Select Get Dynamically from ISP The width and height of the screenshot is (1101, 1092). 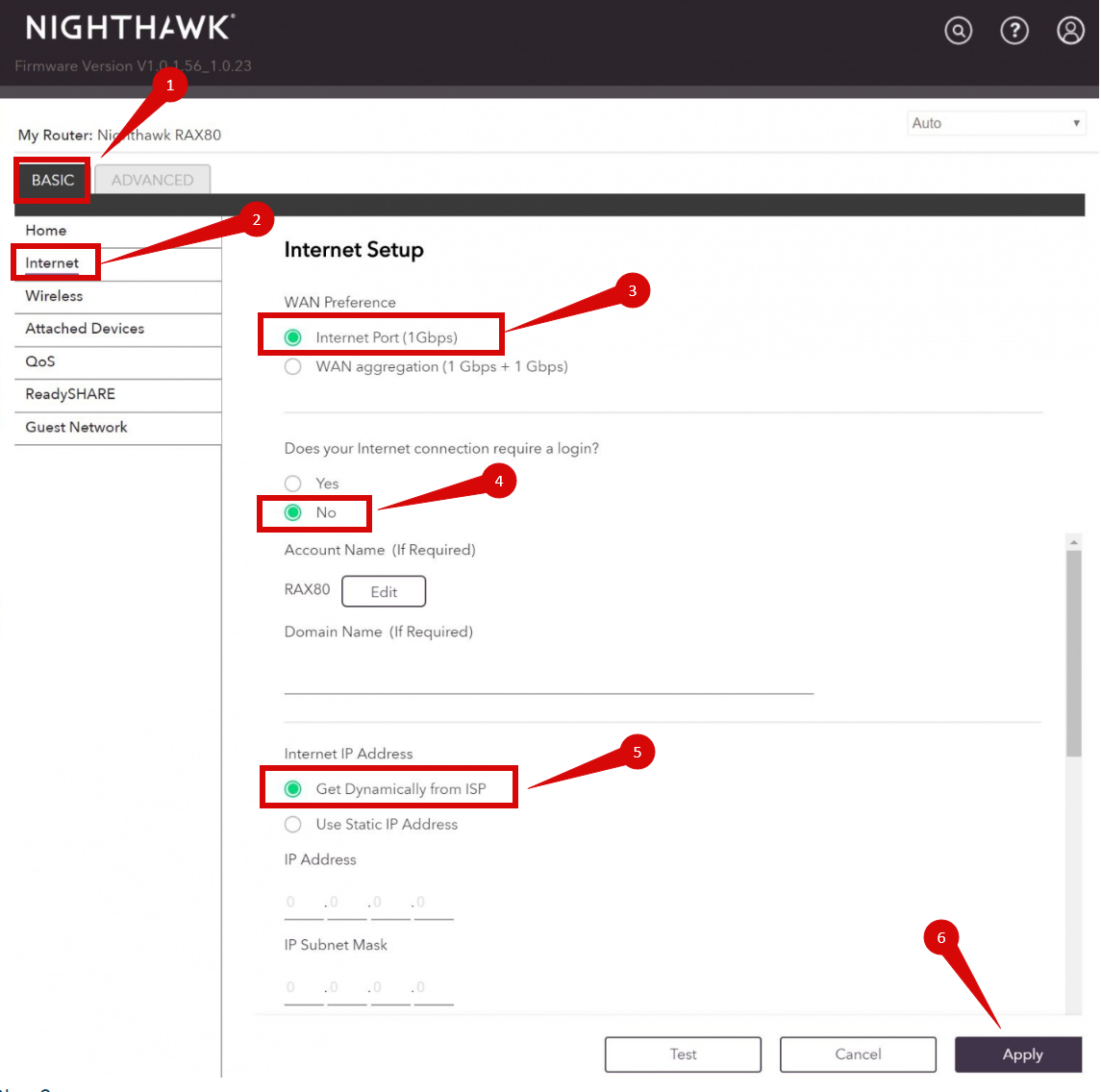[293, 789]
